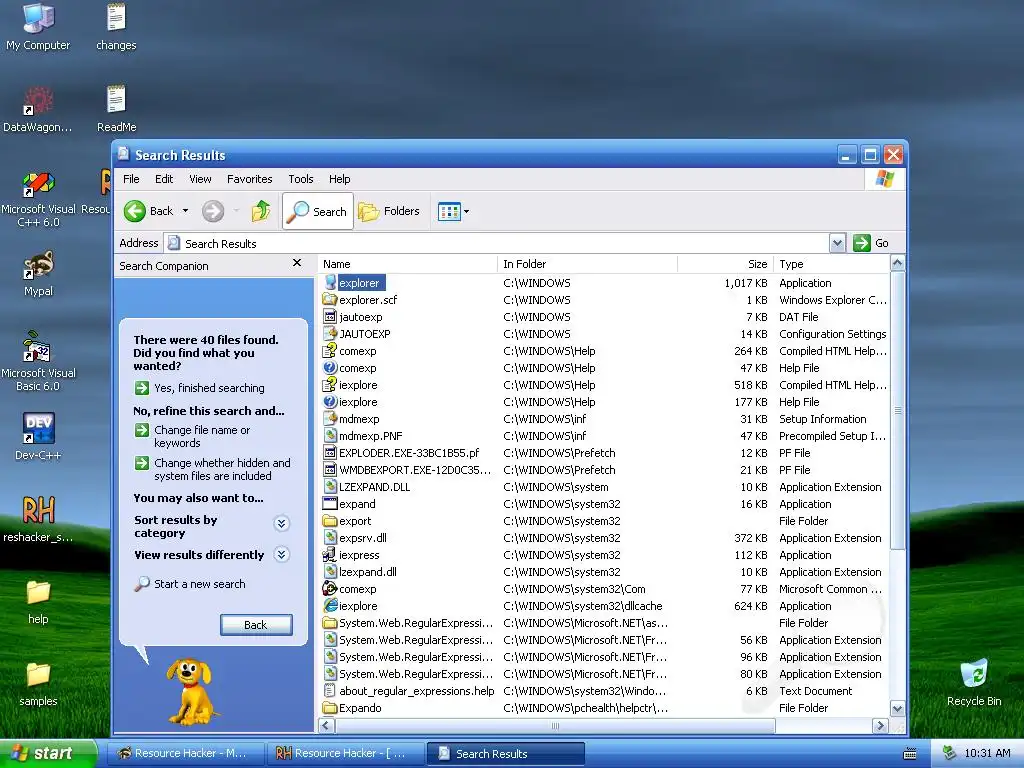Viewport: 1024px width, 768px height.
Task: Select the LZEXPAND.DLL file icon
Action: tap(330, 487)
